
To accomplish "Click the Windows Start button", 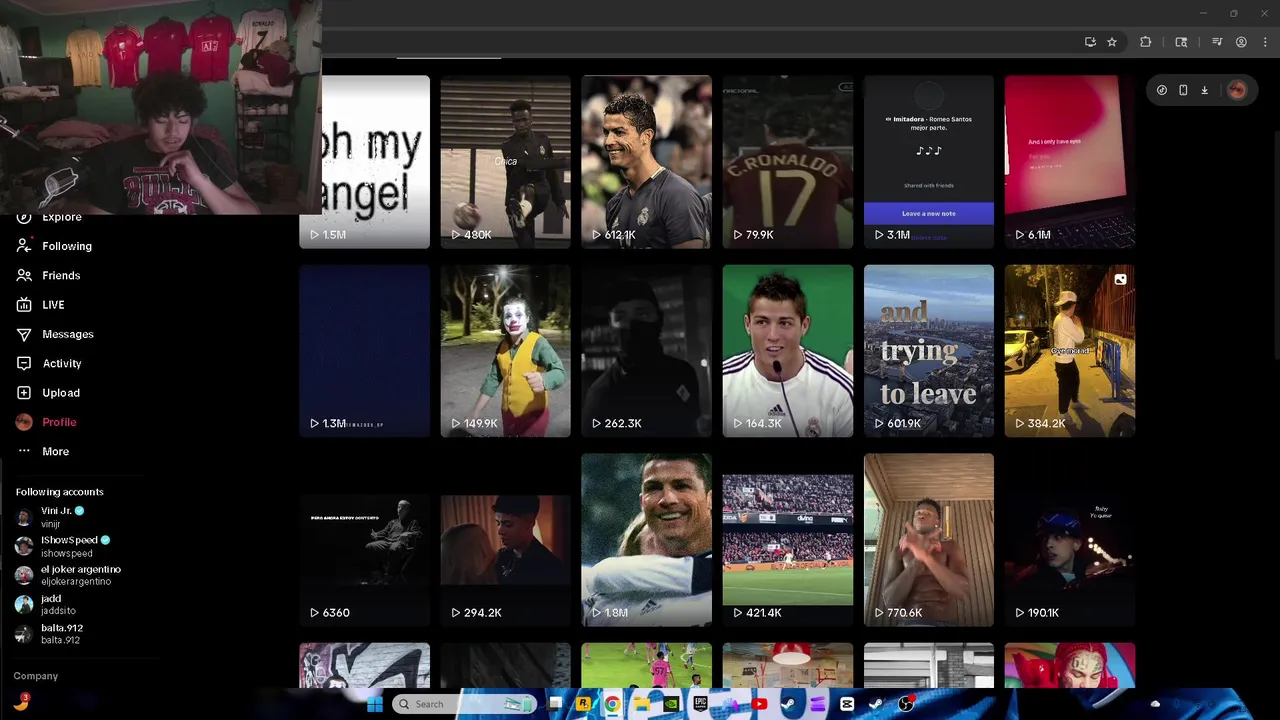I will [x=374, y=704].
